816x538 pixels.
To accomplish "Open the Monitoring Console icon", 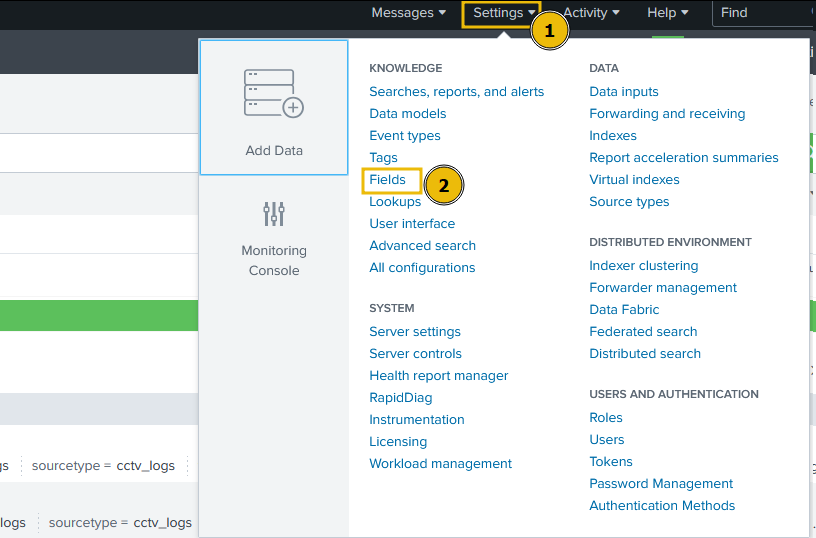I will [274, 213].
